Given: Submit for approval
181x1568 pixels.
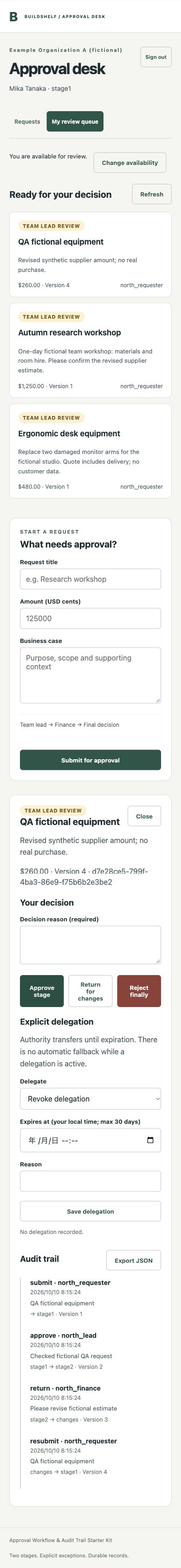Looking at the screenshot, I should 90,760.
